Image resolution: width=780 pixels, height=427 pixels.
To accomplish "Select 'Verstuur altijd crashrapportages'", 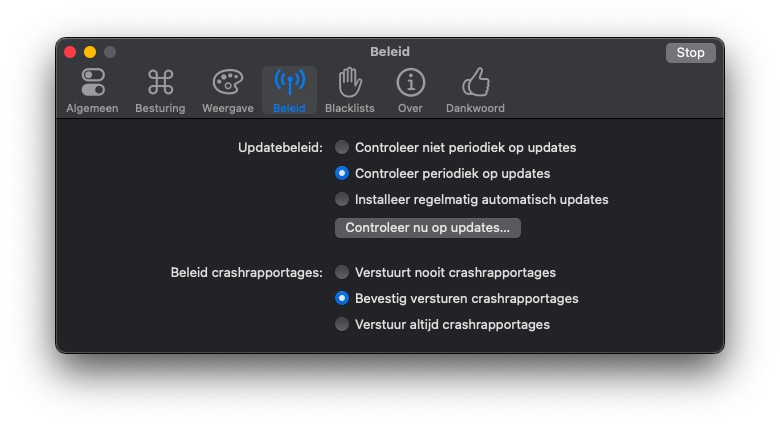I will point(342,324).
